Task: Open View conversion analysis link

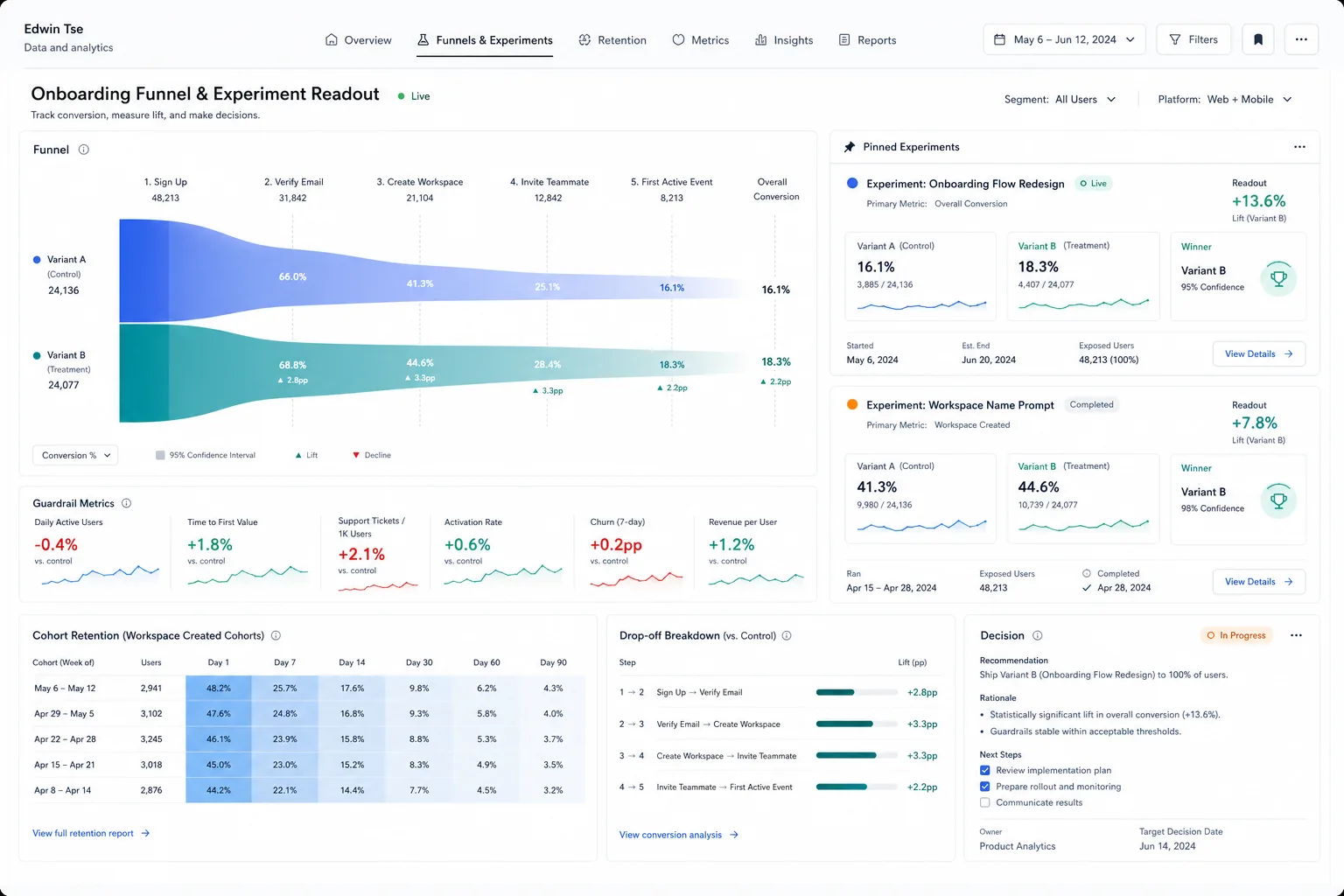Action: click(x=679, y=835)
